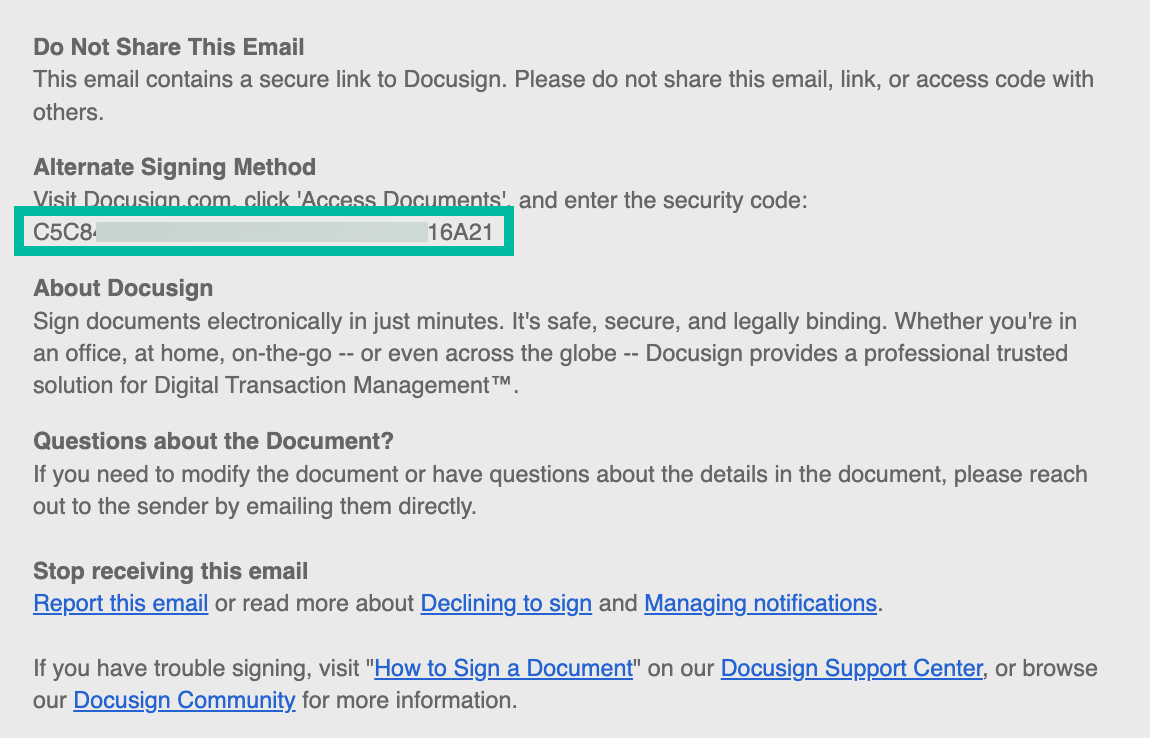Click the "Declining to sign" link

[x=506, y=604]
